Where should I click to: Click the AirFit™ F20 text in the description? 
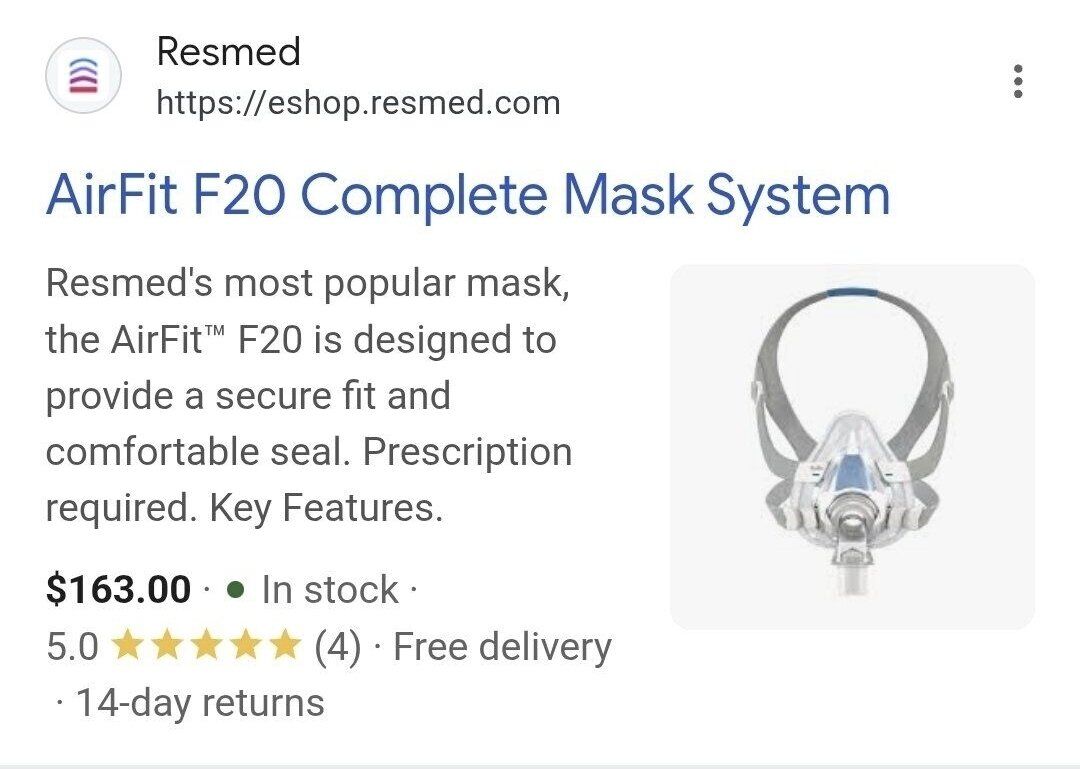coord(207,340)
